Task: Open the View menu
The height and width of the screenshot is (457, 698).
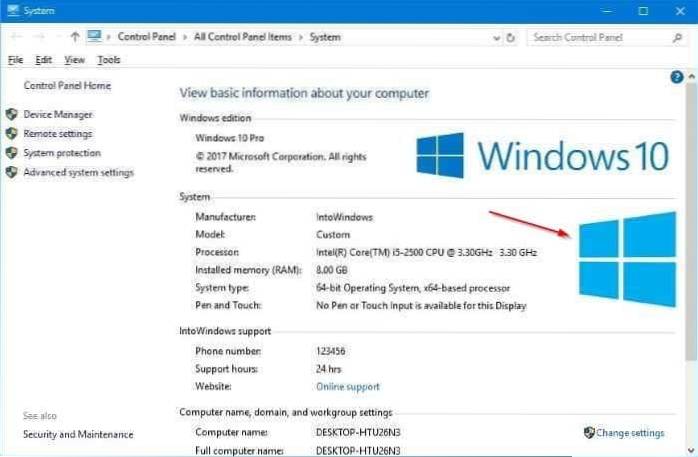Action: 74,60
